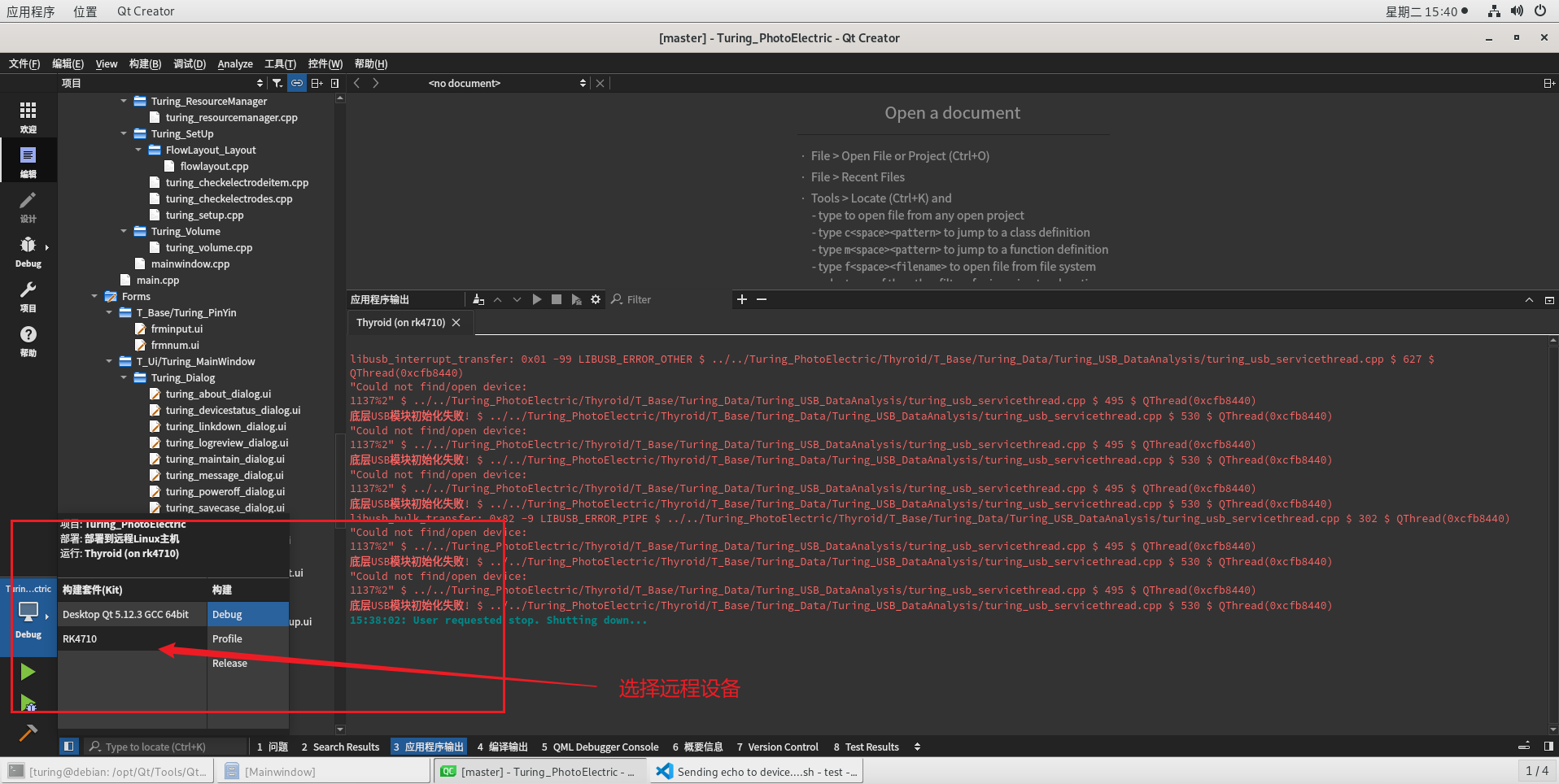Split the project side panel
1559x784 pixels.
tap(317, 83)
